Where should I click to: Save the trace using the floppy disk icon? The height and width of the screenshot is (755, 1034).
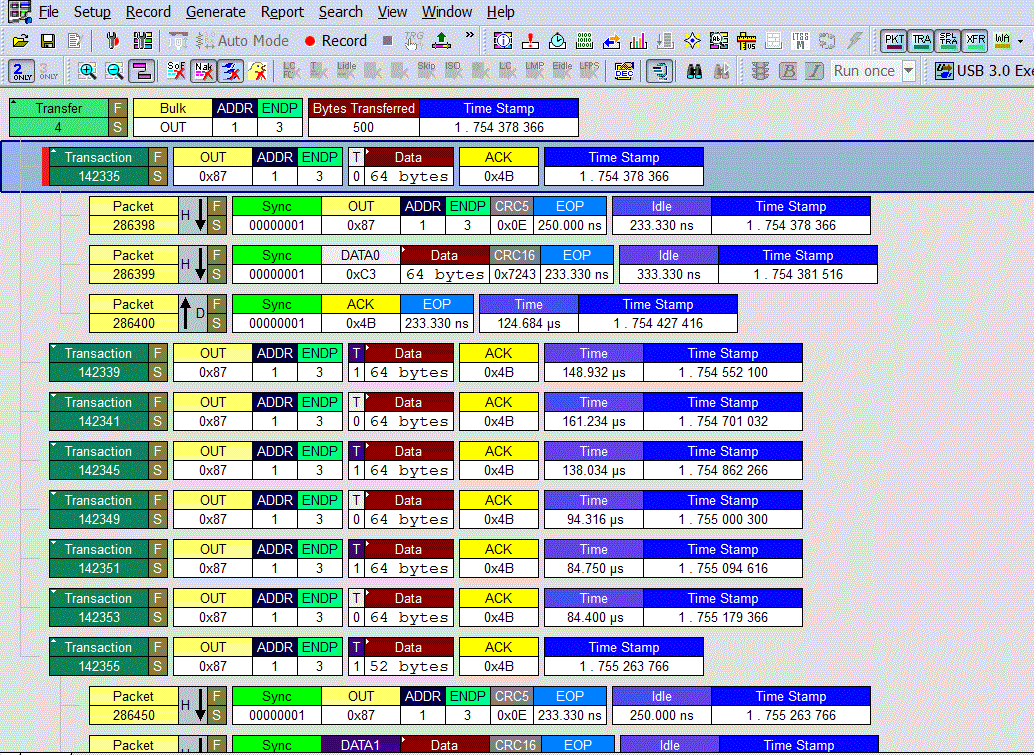pos(47,41)
